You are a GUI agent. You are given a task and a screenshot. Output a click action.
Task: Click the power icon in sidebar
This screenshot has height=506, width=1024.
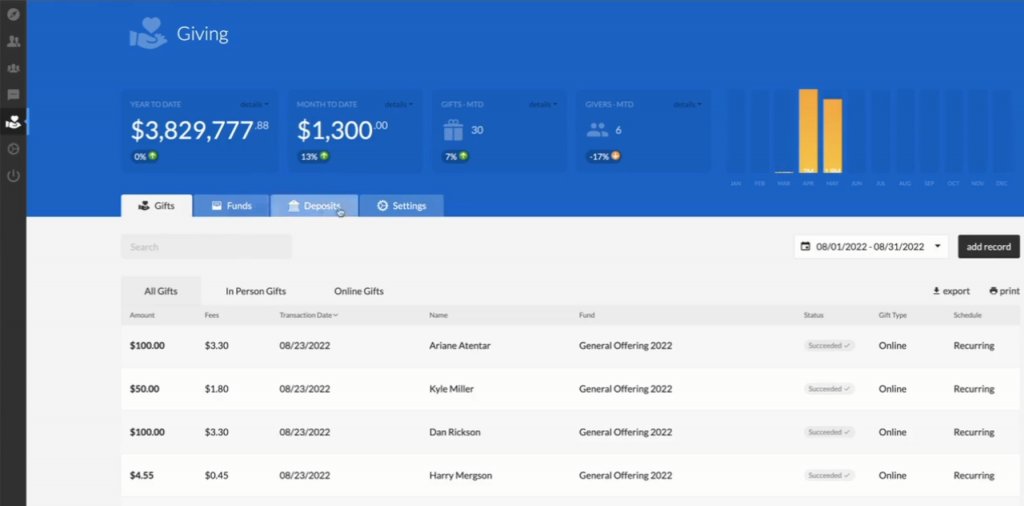coord(13,176)
